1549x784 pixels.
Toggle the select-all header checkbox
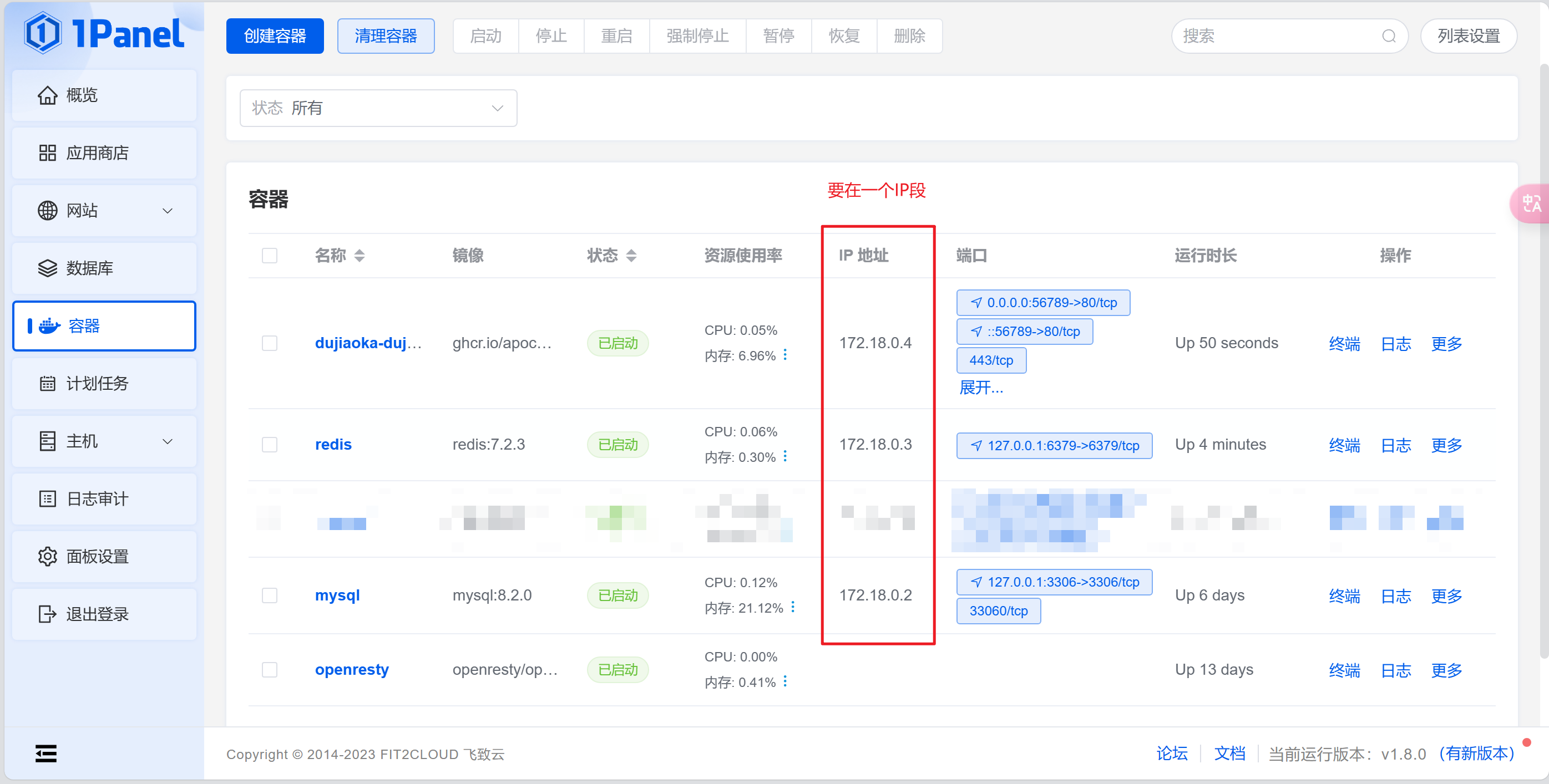coord(270,255)
